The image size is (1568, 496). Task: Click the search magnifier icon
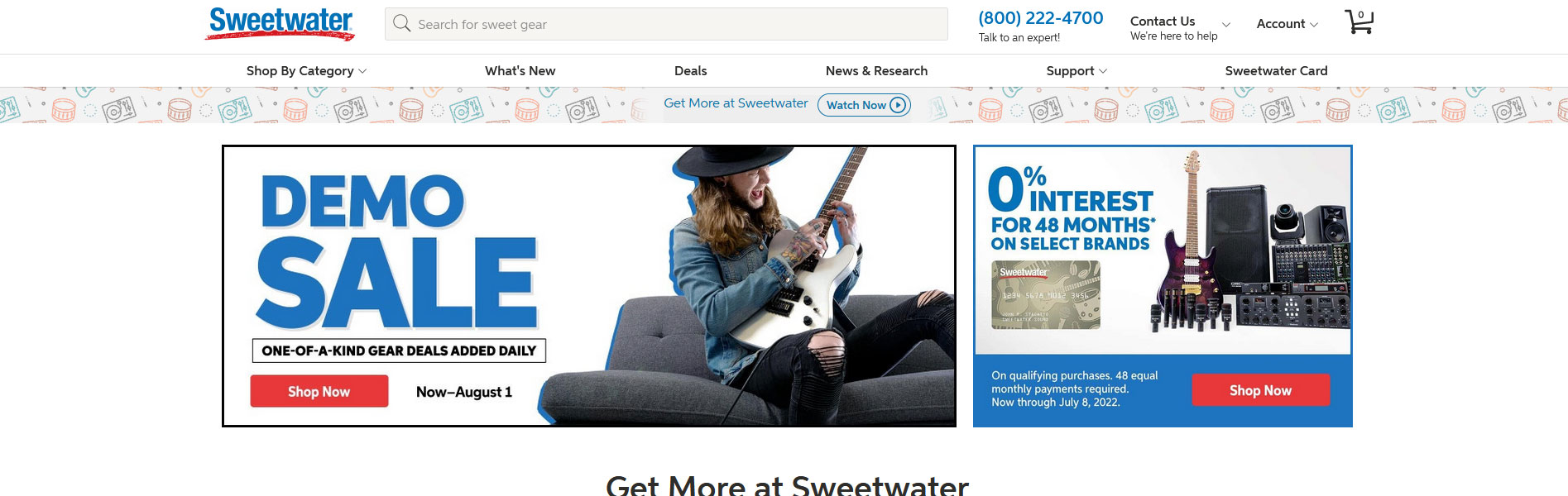tap(402, 23)
